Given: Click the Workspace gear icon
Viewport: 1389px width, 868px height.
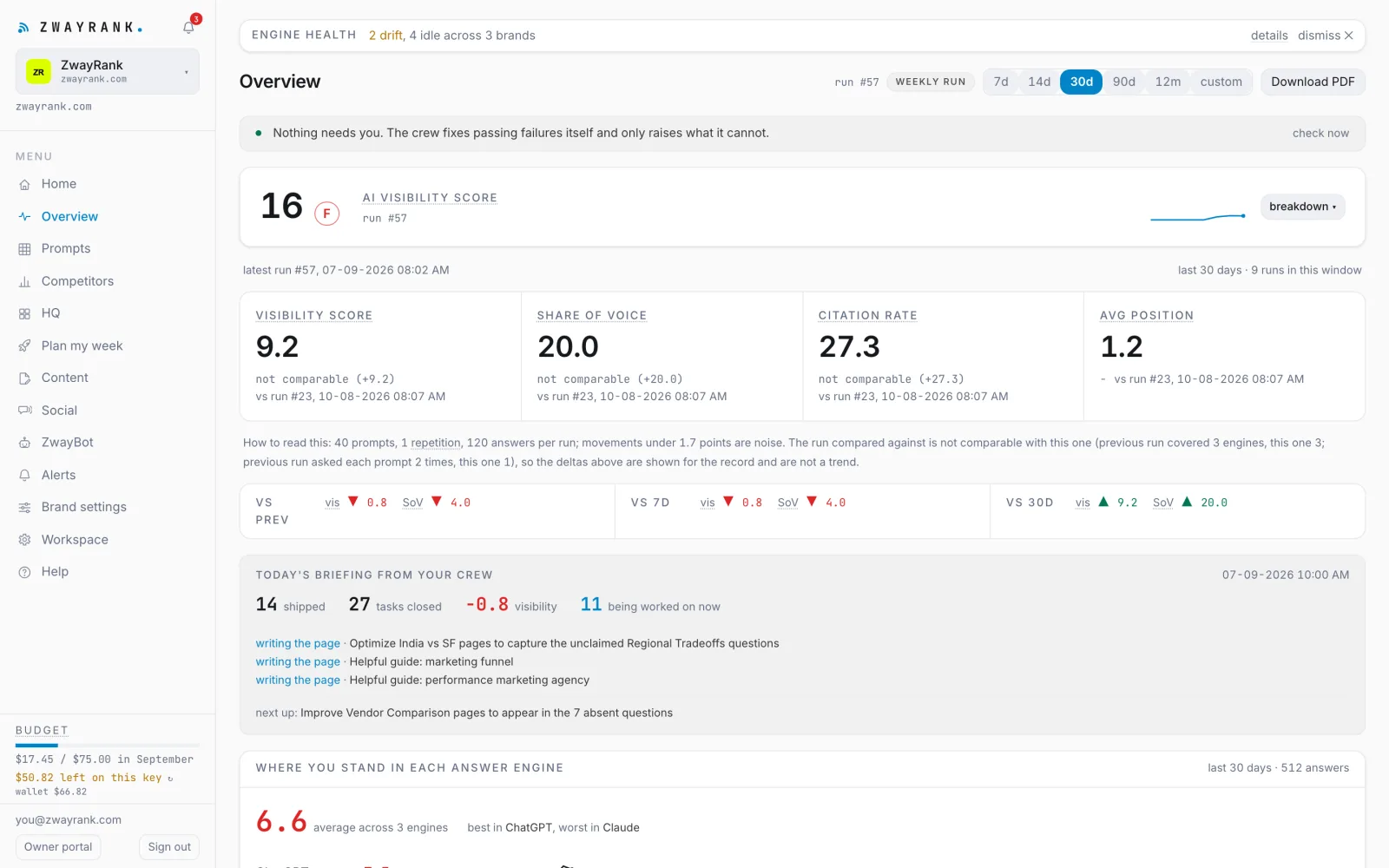Looking at the screenshot, I should click(x=24, y=540).
